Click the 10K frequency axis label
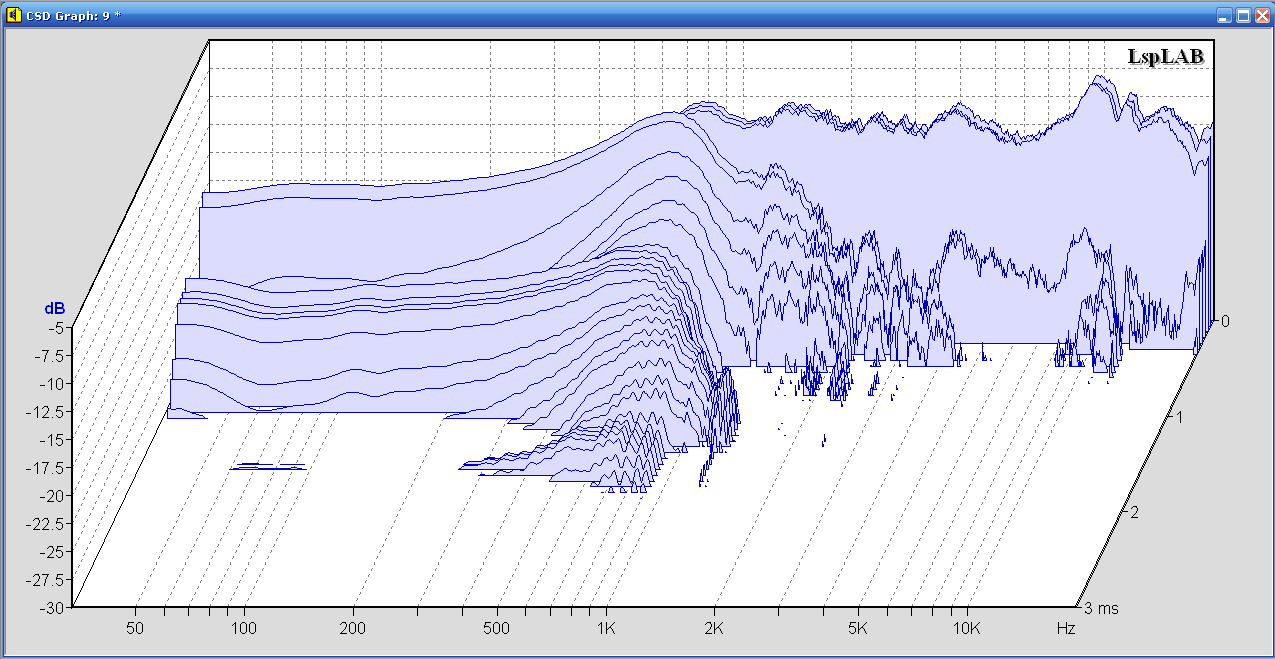The image size is (1275, 659). point(965,629)
